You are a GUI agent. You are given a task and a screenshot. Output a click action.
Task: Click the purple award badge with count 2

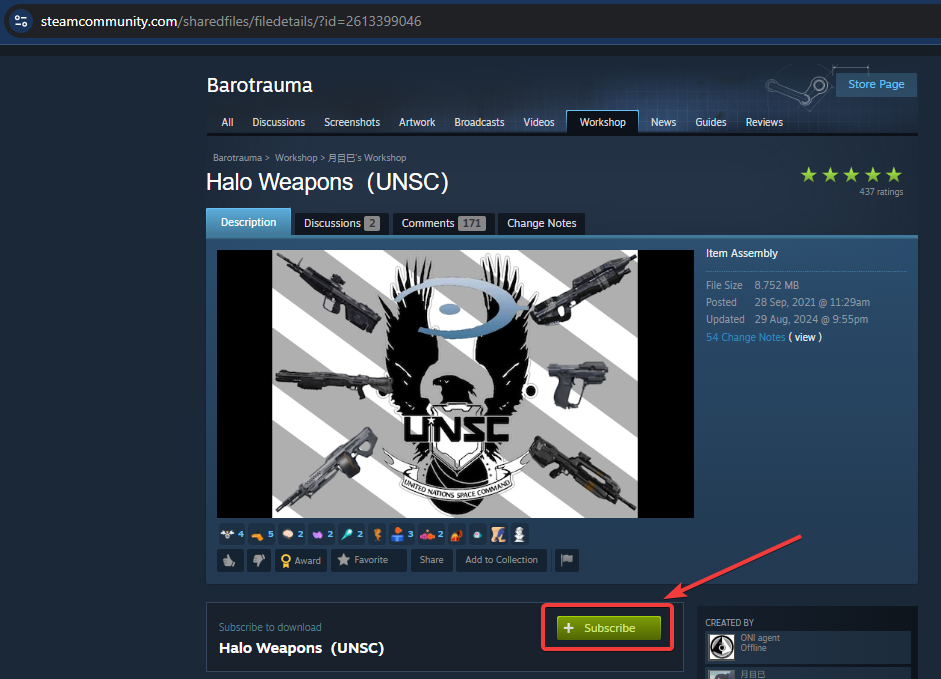[322, 534]
